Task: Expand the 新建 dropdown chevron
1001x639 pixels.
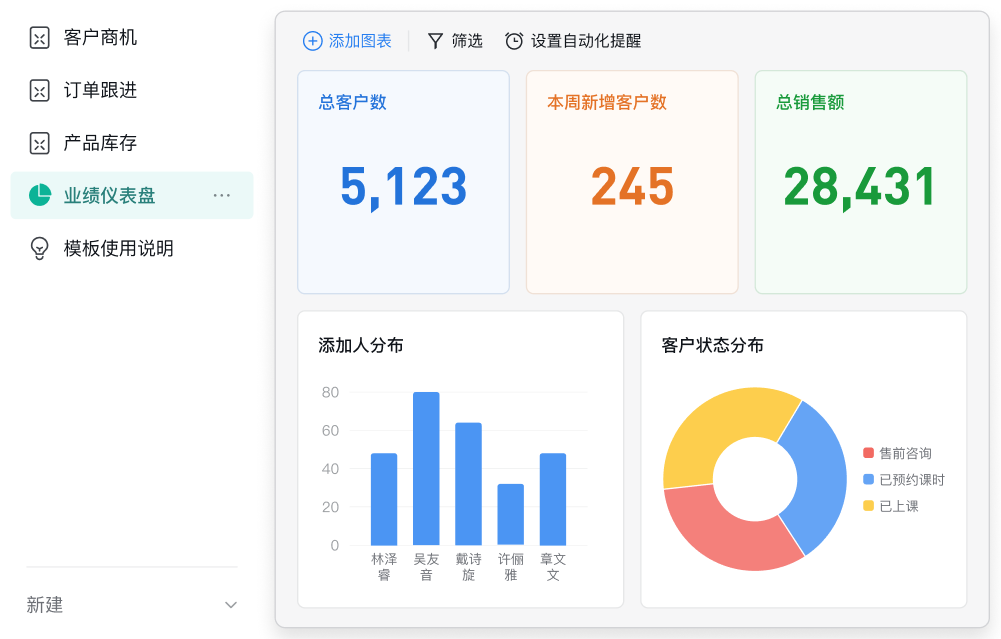Action: tap(231, 605)
